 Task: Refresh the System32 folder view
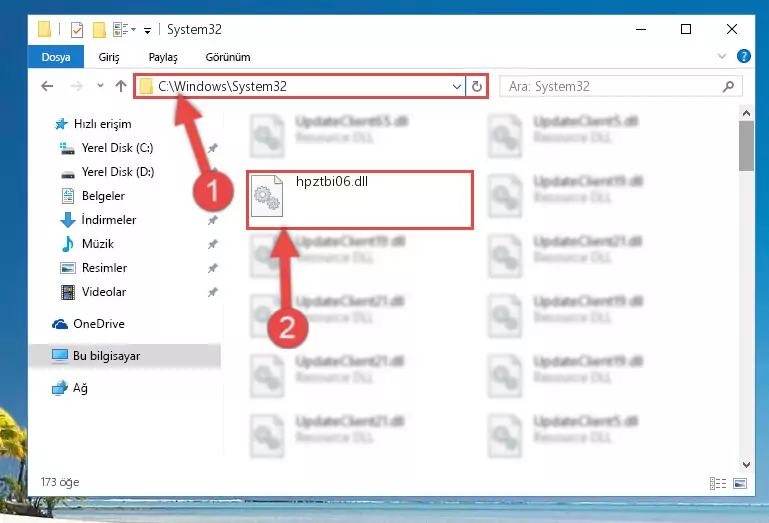coord(476,87)
